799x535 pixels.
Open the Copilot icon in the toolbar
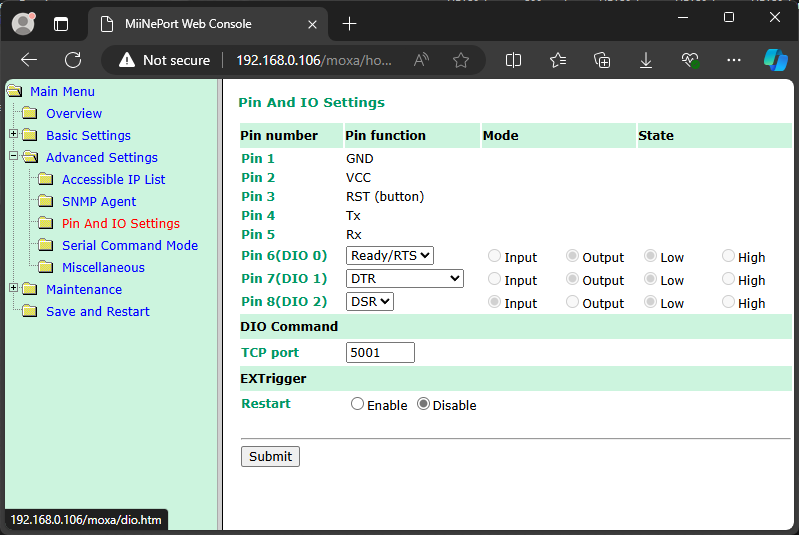pos(775,60)
